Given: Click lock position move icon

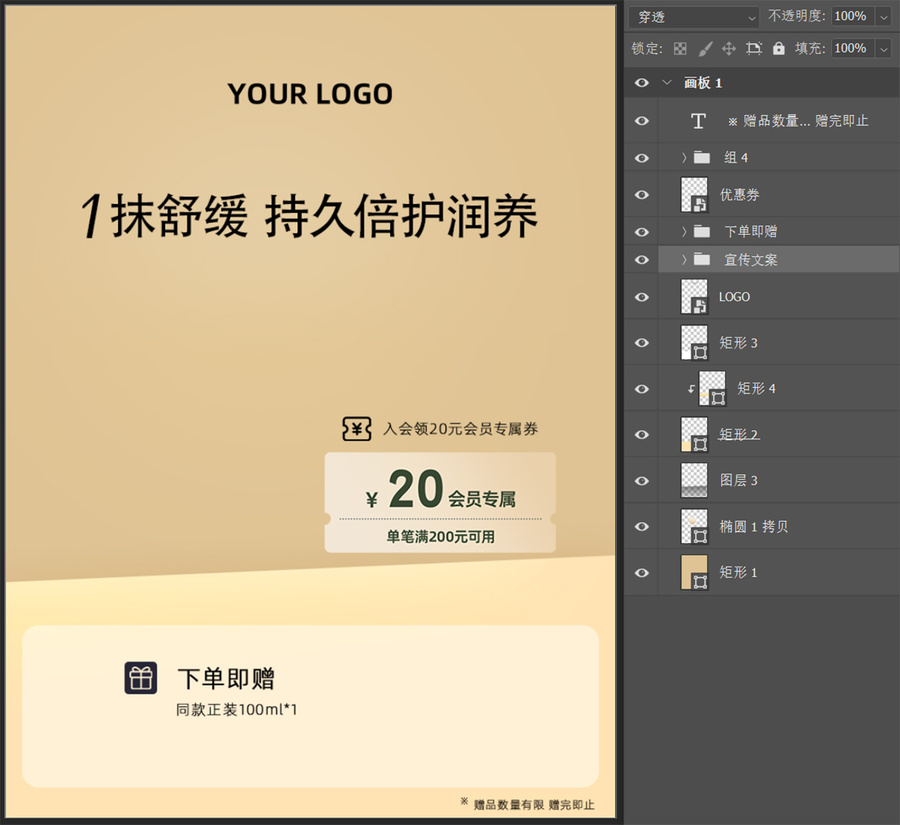Looking at the screenshot, I should [729, 49].
